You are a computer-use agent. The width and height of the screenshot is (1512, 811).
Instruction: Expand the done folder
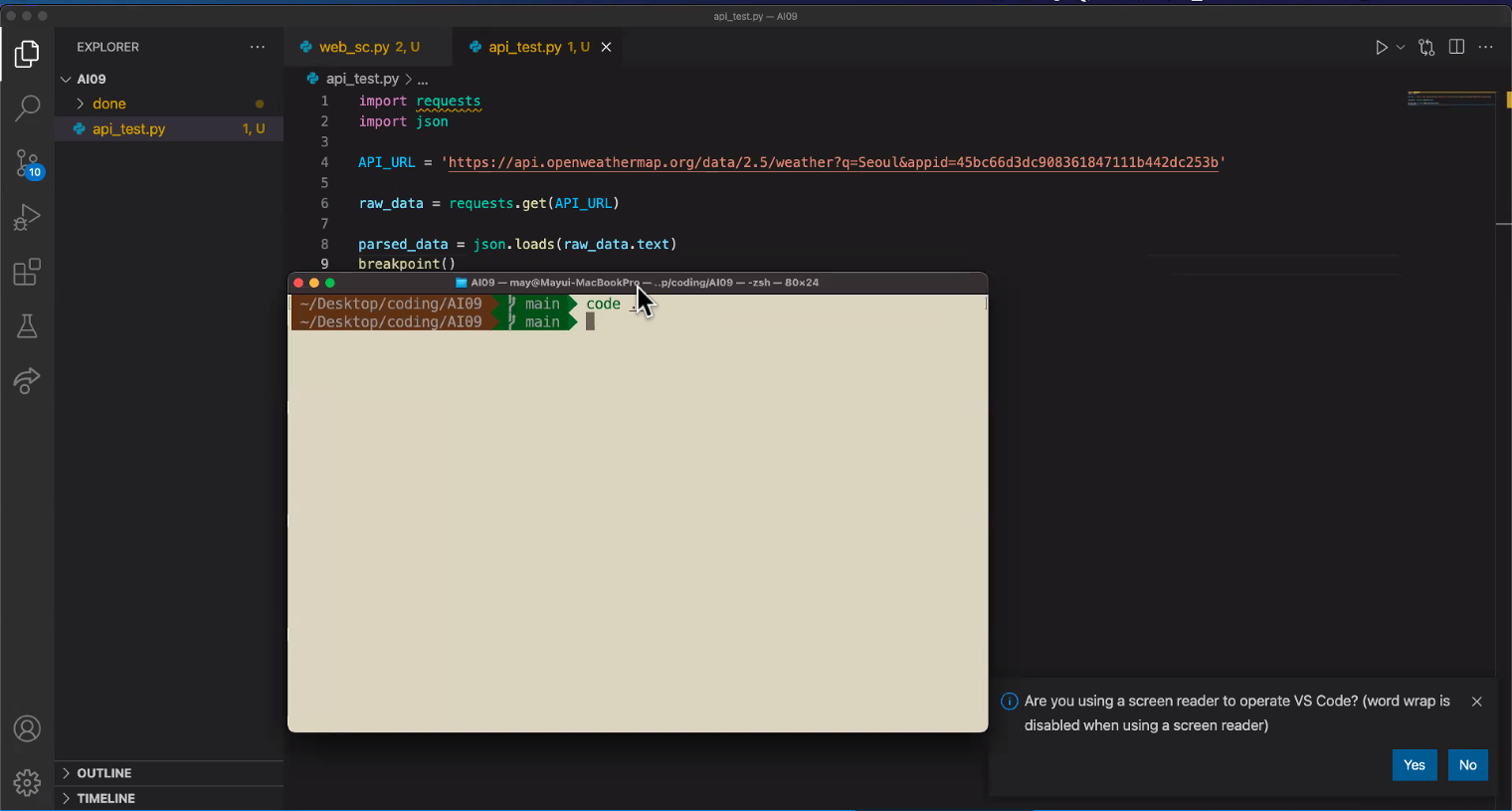(169, 103)
